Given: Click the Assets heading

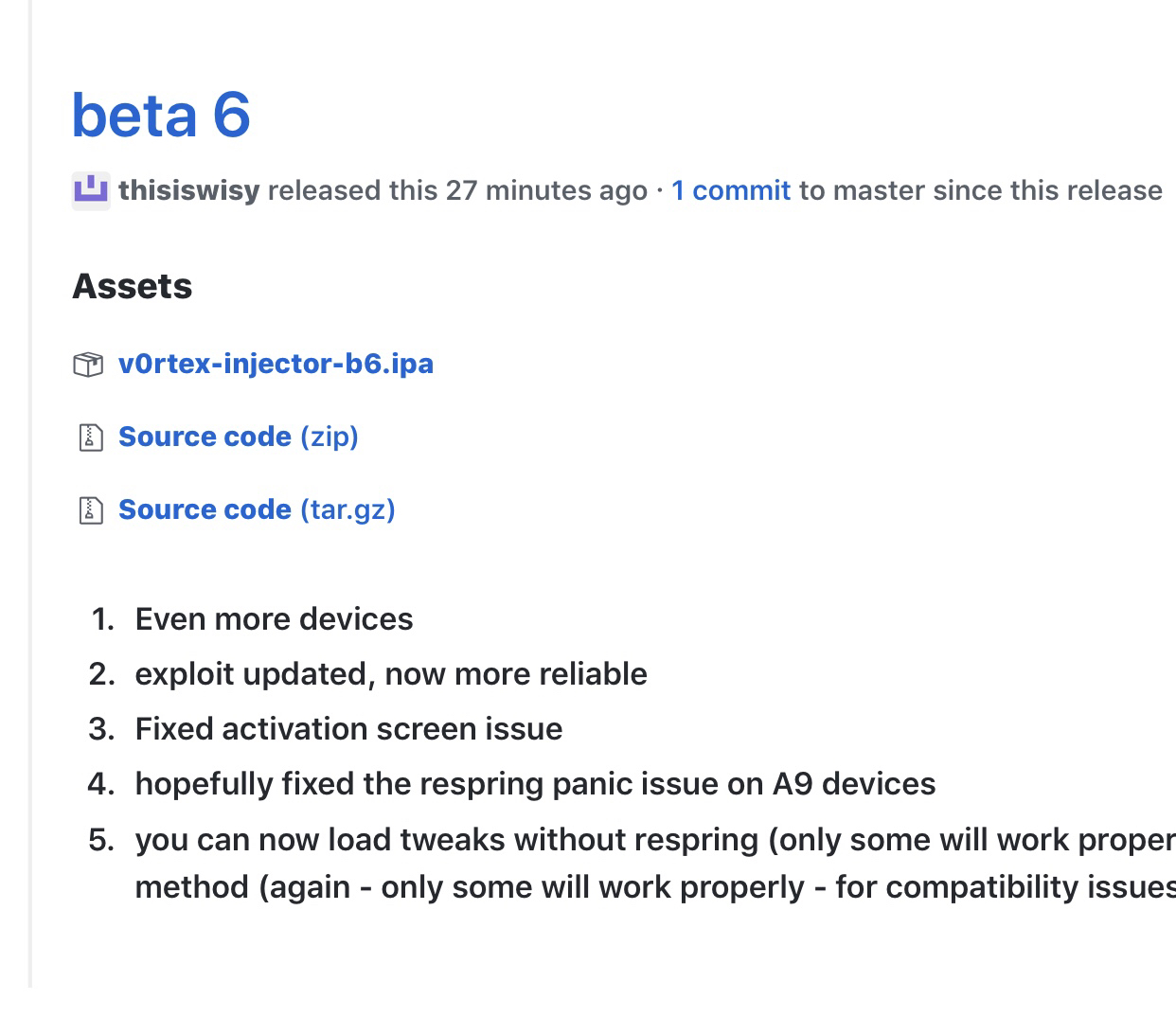Looking at the screenshot, I should [133, 286].
